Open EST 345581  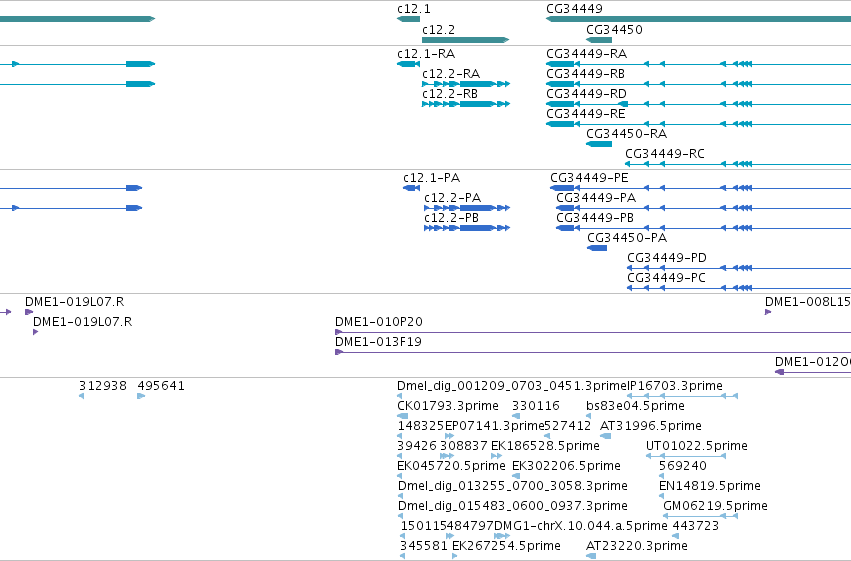pyautogui.click(x=424, y=547)
